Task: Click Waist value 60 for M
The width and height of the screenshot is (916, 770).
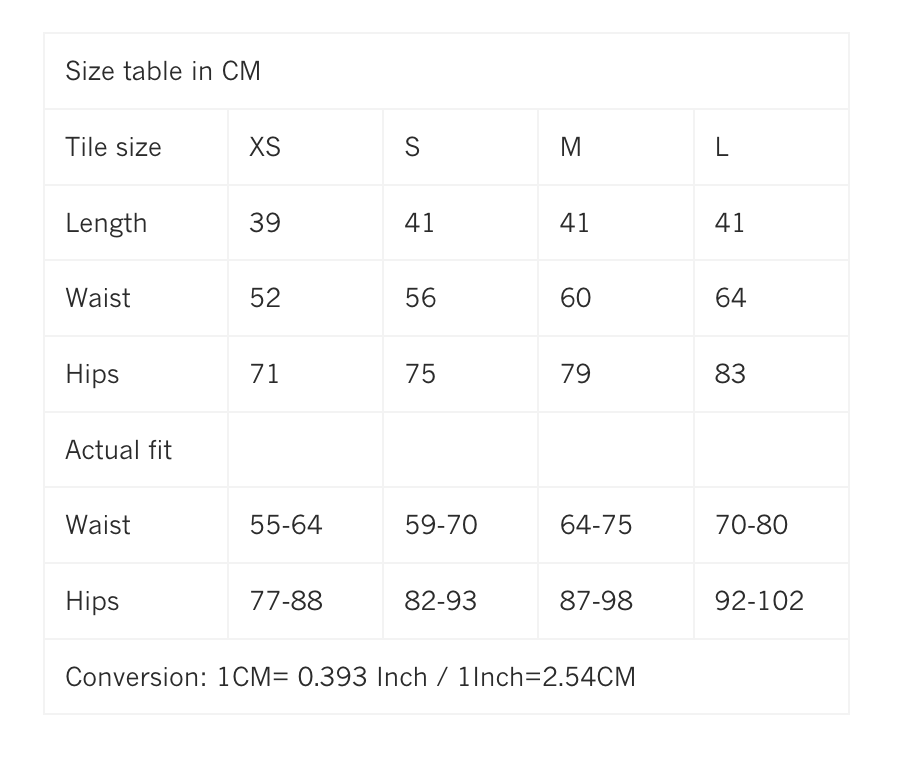Action: point(576,298)
